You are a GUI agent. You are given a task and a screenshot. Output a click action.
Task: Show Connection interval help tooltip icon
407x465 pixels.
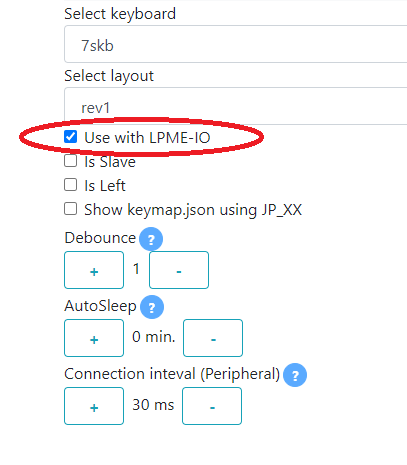click(295, 375)
